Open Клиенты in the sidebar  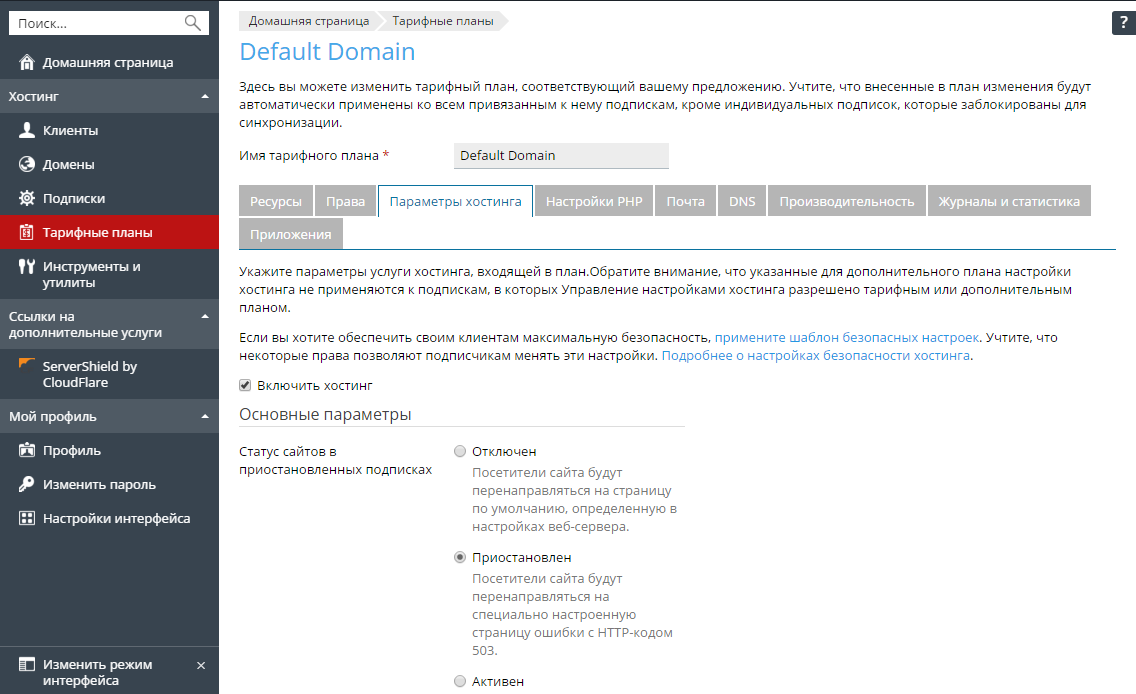109,130
